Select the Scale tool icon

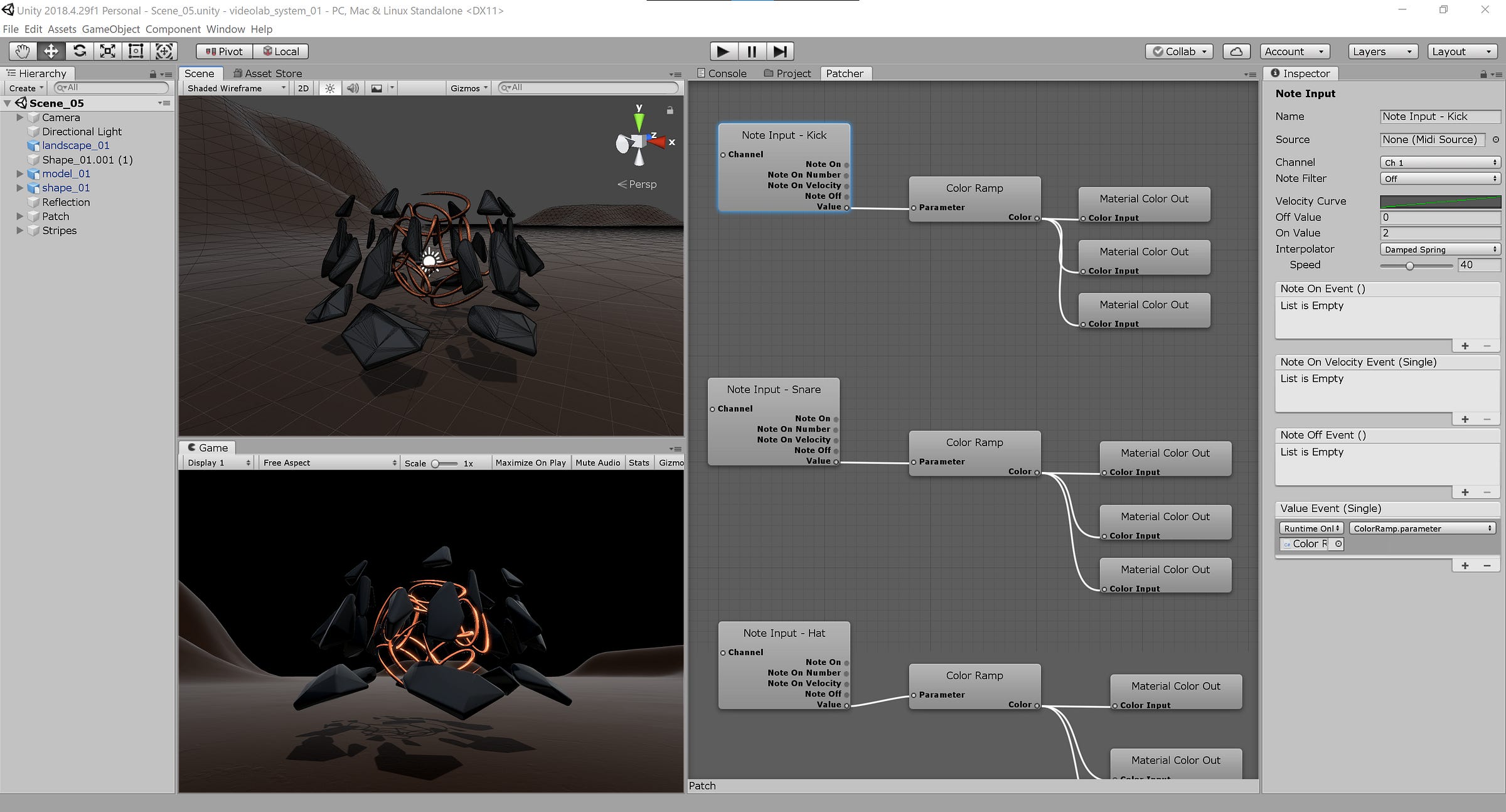click(x=108, y=51)
